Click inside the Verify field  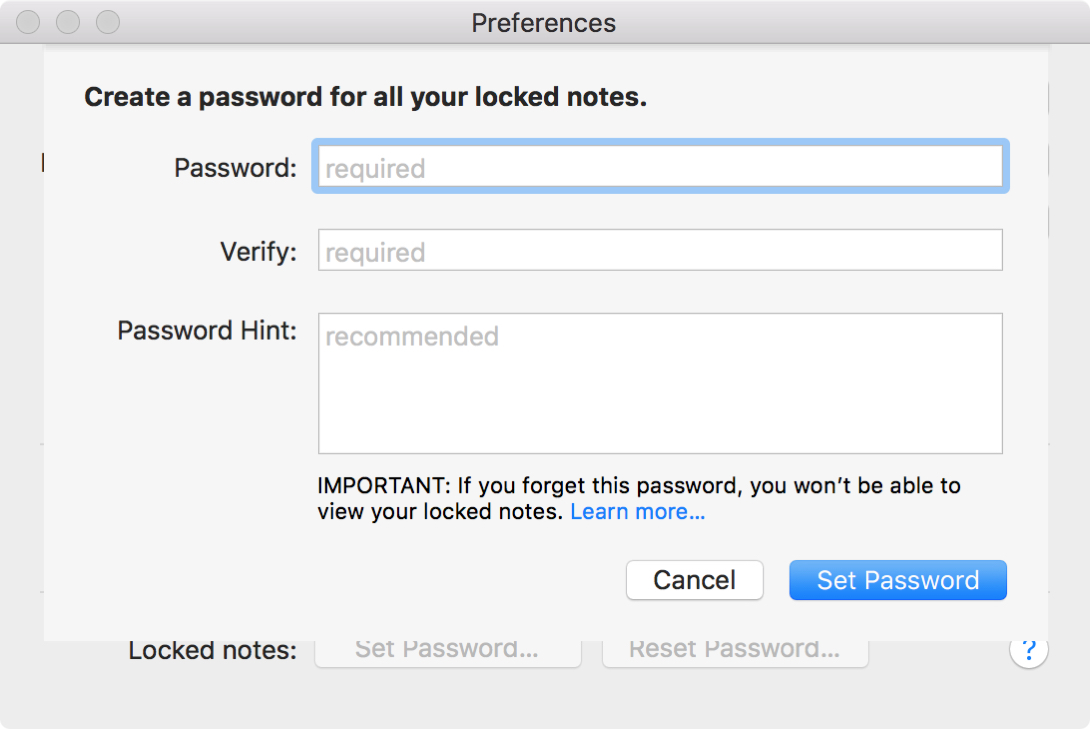click(660, 250)
